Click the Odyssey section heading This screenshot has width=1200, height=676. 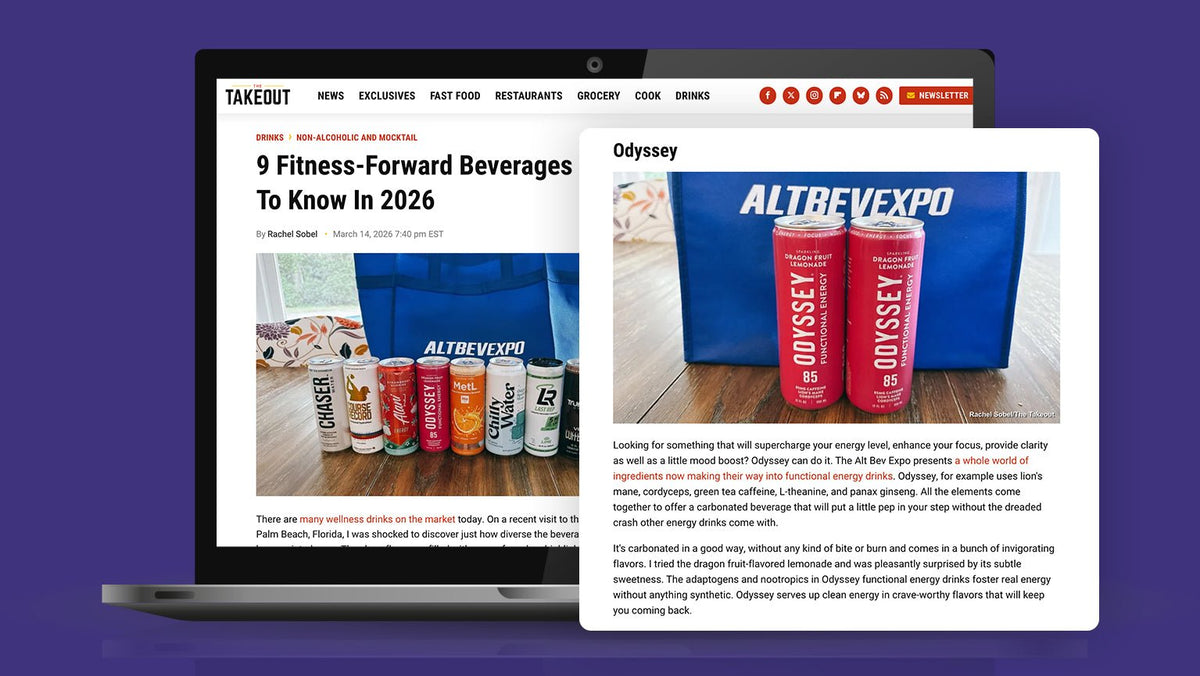point(645,151)
